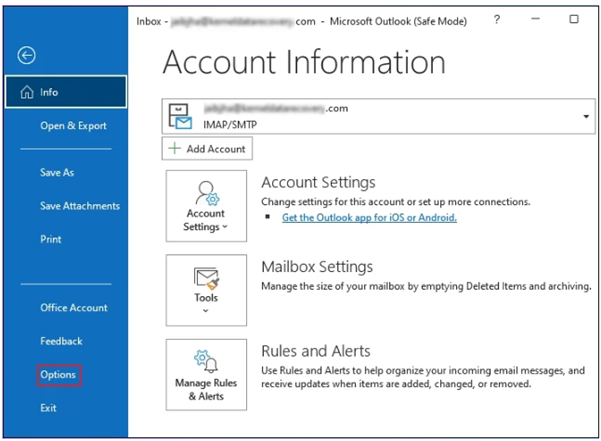Click the Help question mark icon
The height and width of the screenshot is (441, 601).
497,20
